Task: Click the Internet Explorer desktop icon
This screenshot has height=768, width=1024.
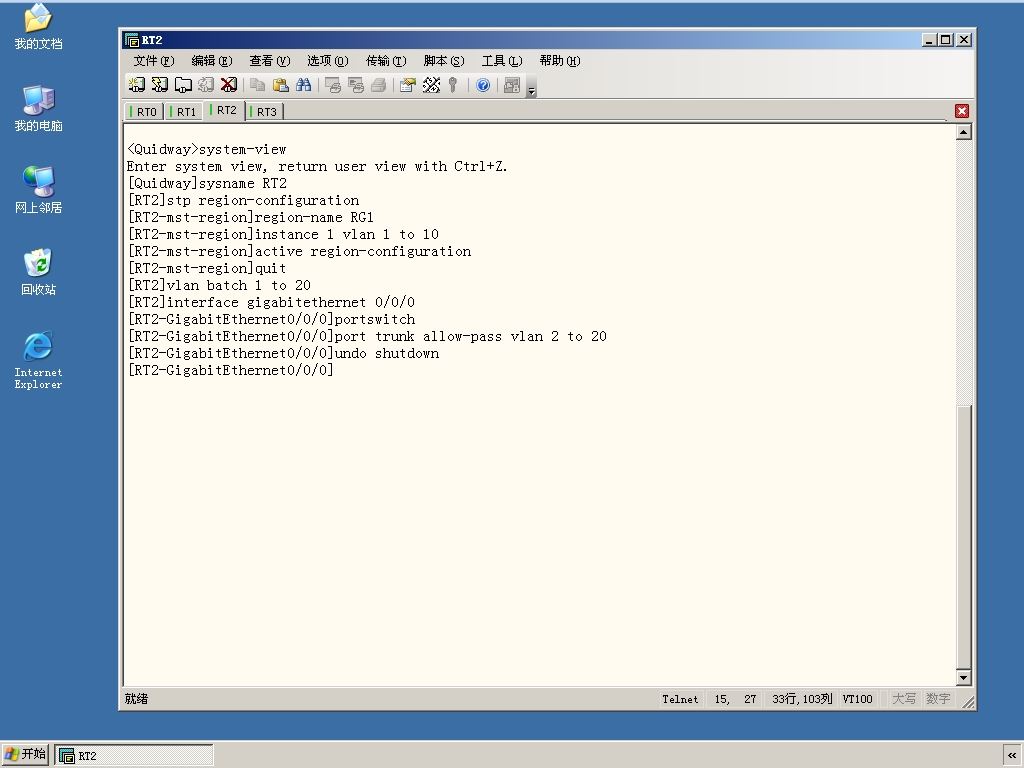Action: pyautogui.click(x=38, y=360)
